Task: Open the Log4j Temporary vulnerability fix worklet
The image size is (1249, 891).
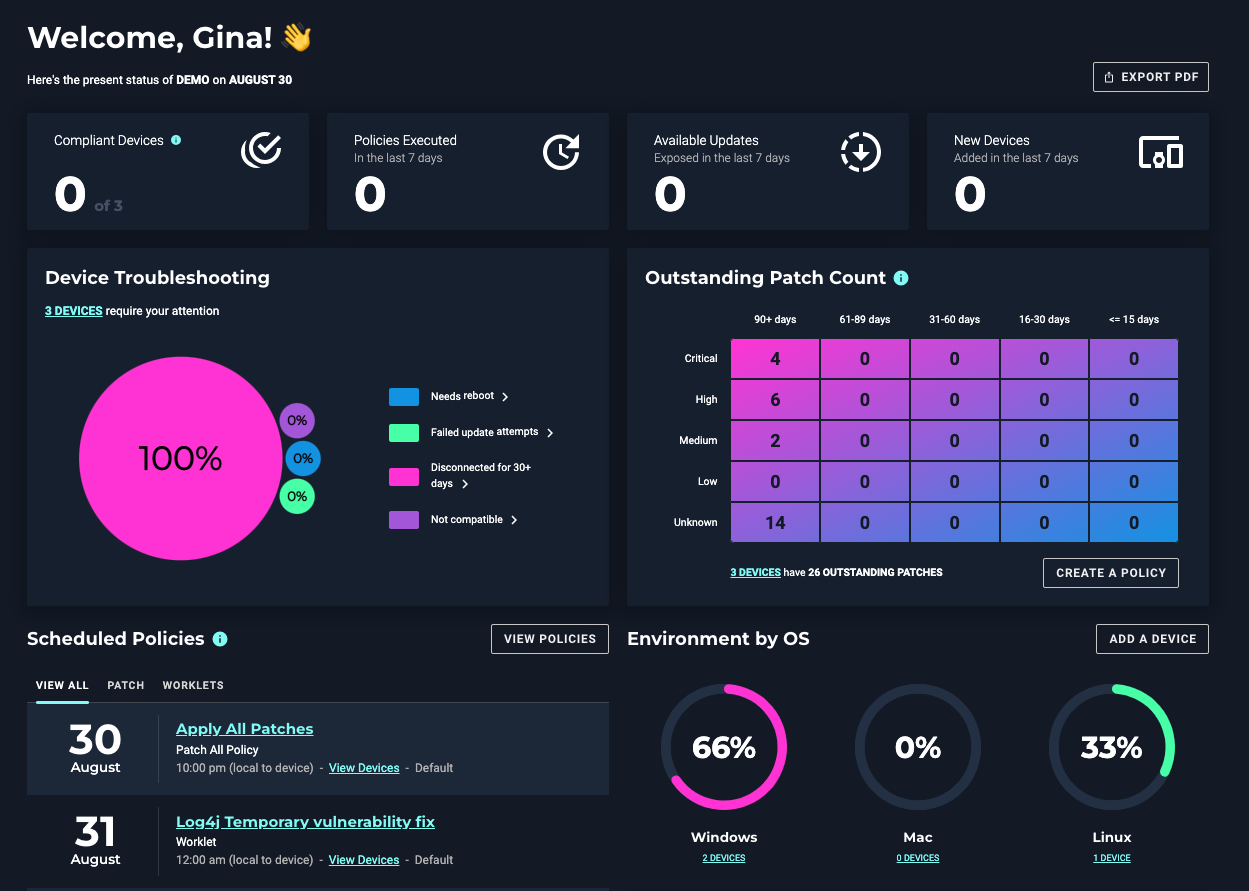Action: tap(305, 821)
